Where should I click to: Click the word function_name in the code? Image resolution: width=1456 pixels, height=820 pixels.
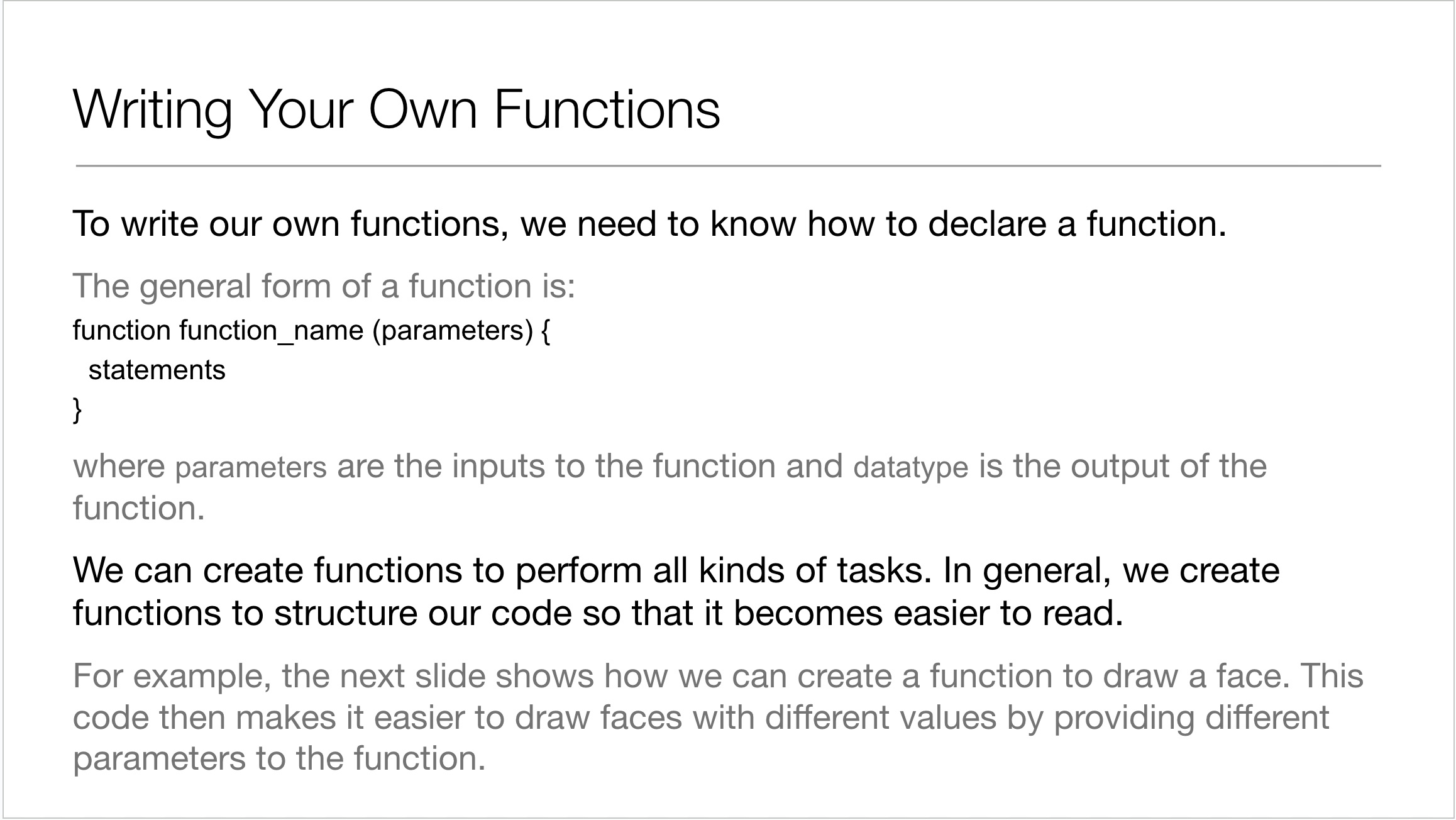coord(272,331)
